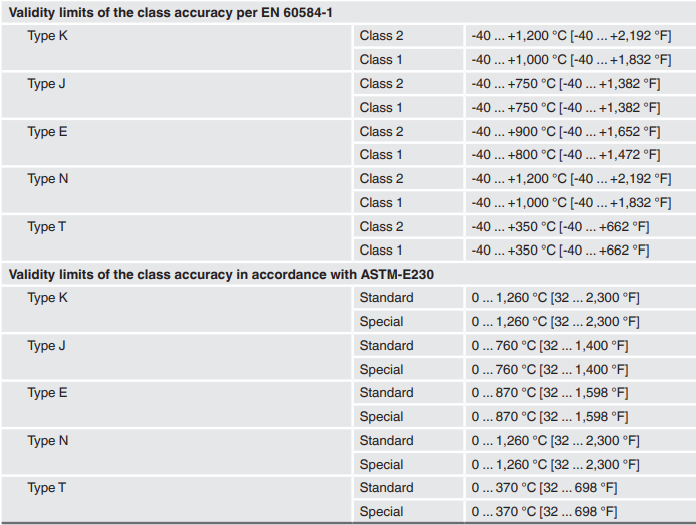Viewport: 696px width, 525px height.
Task: Click Type N label in EN 60584-1 section
Action: pyautogui.click(x=48, y=179)
